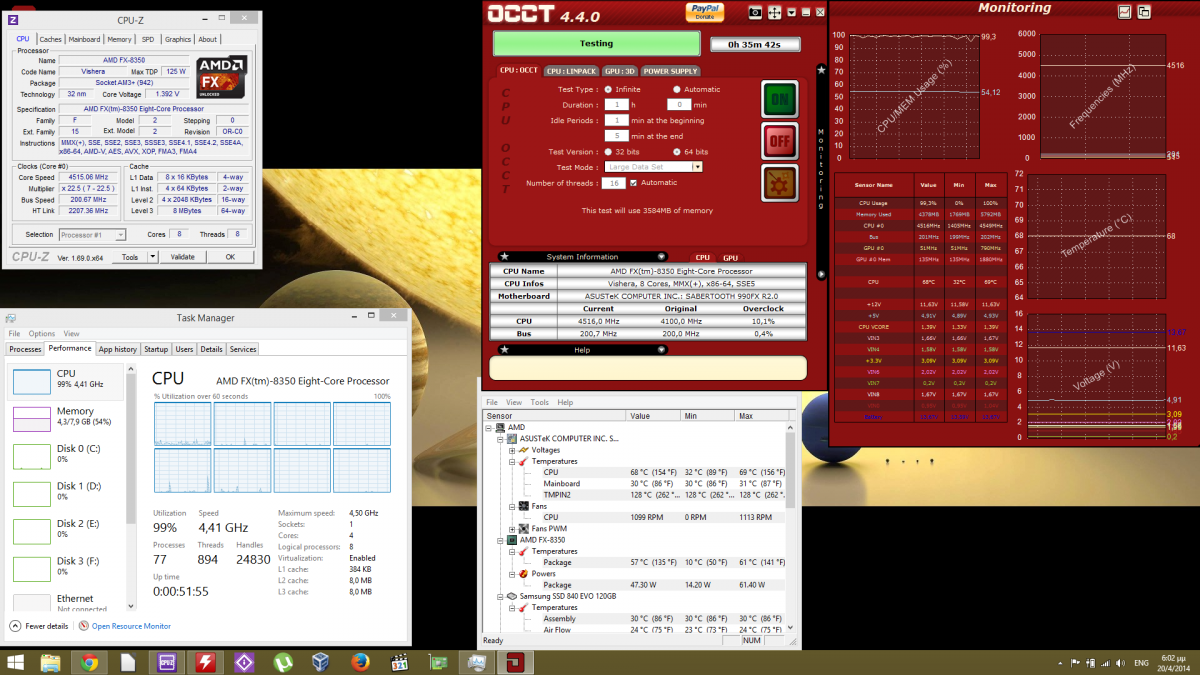Collapse the System Information section arrow
The height and width of the screenshot is (675, 1200).
point(661,257)
